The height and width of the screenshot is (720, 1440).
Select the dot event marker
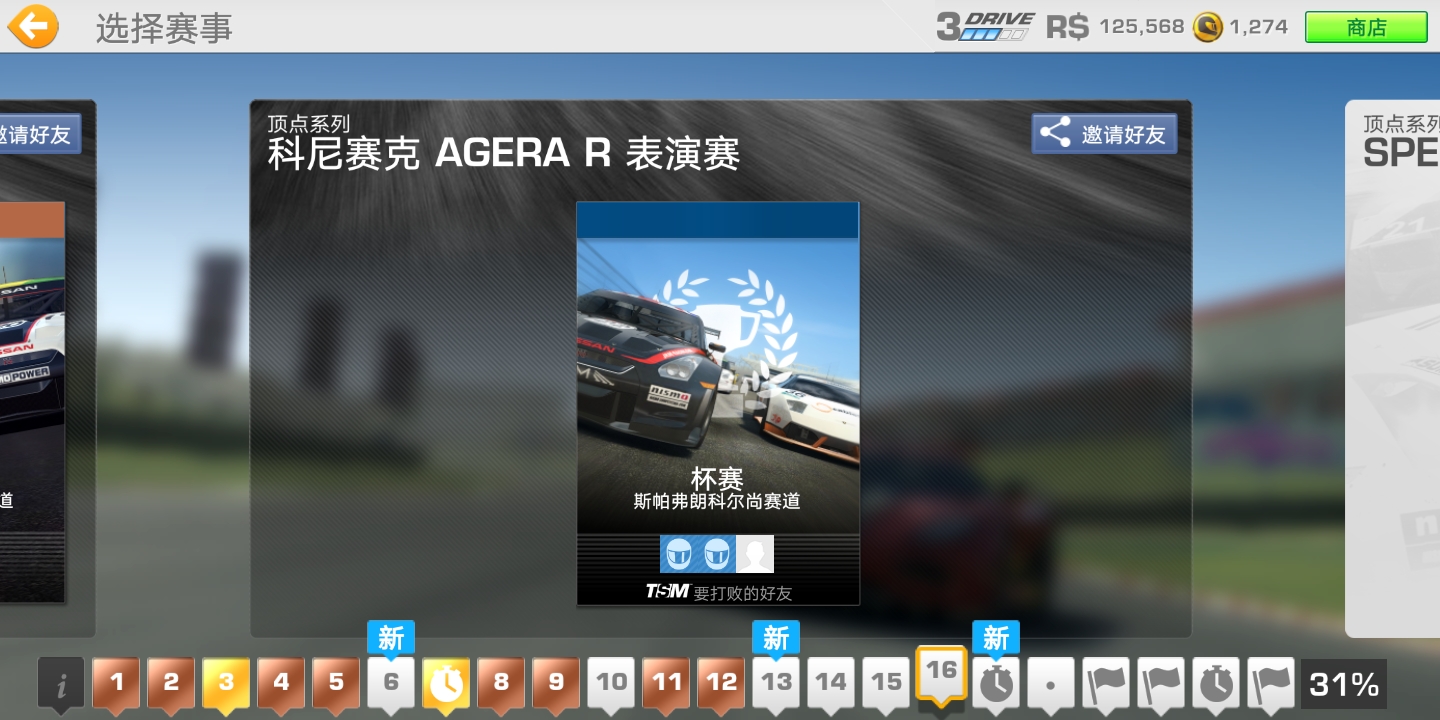click(x=1051, y=685)
